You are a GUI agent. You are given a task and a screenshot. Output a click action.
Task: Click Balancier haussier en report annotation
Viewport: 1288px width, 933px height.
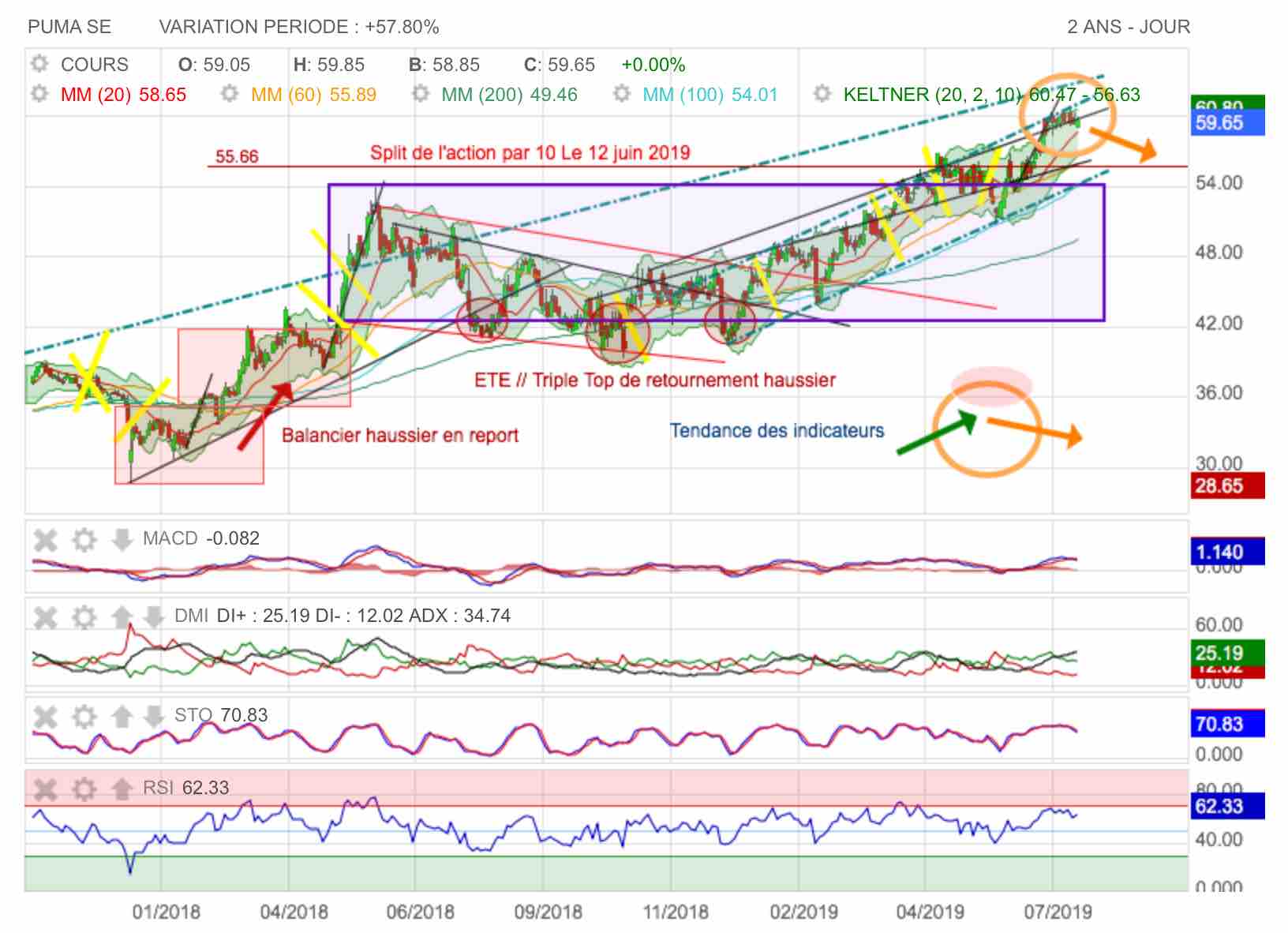400,436
